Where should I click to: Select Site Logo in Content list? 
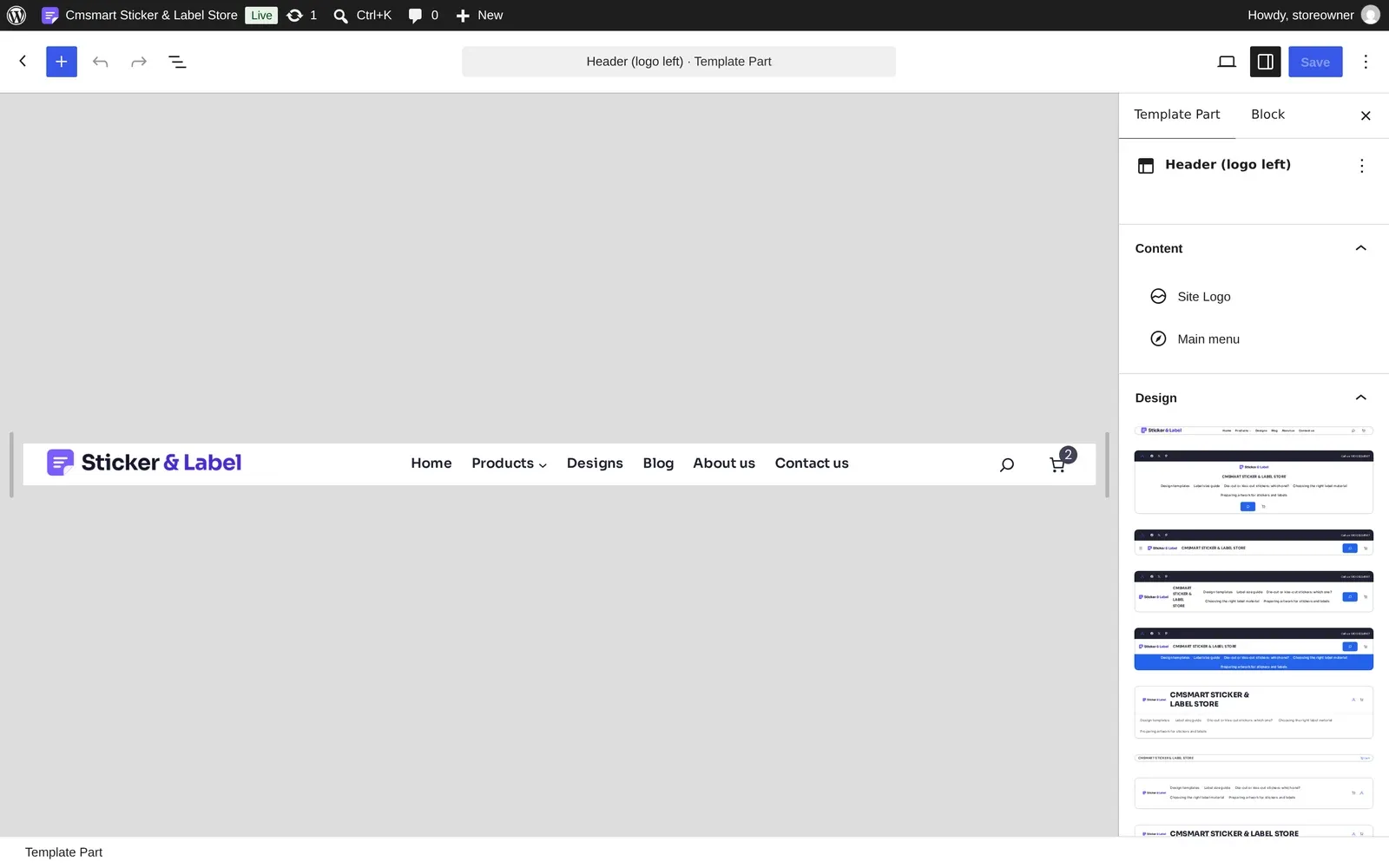click(x=1254, y=297)
